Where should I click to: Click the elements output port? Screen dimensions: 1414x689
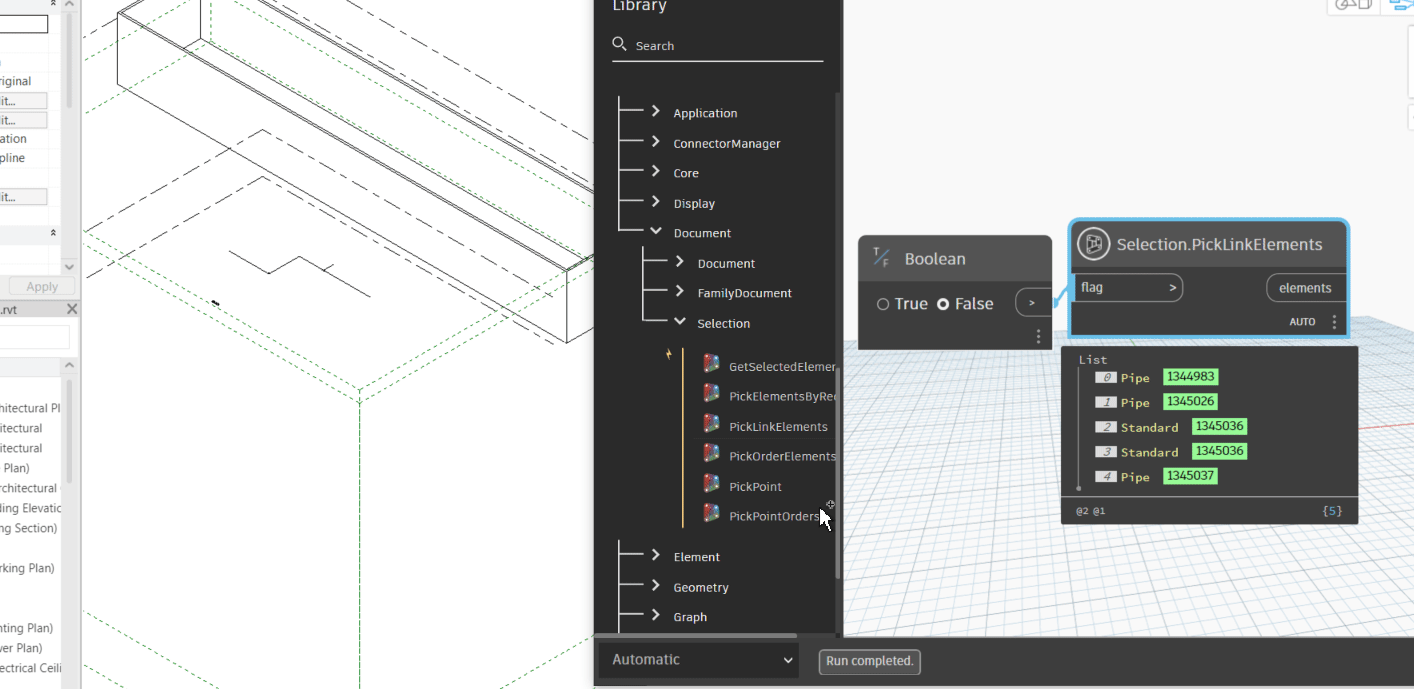point(1305,288)
